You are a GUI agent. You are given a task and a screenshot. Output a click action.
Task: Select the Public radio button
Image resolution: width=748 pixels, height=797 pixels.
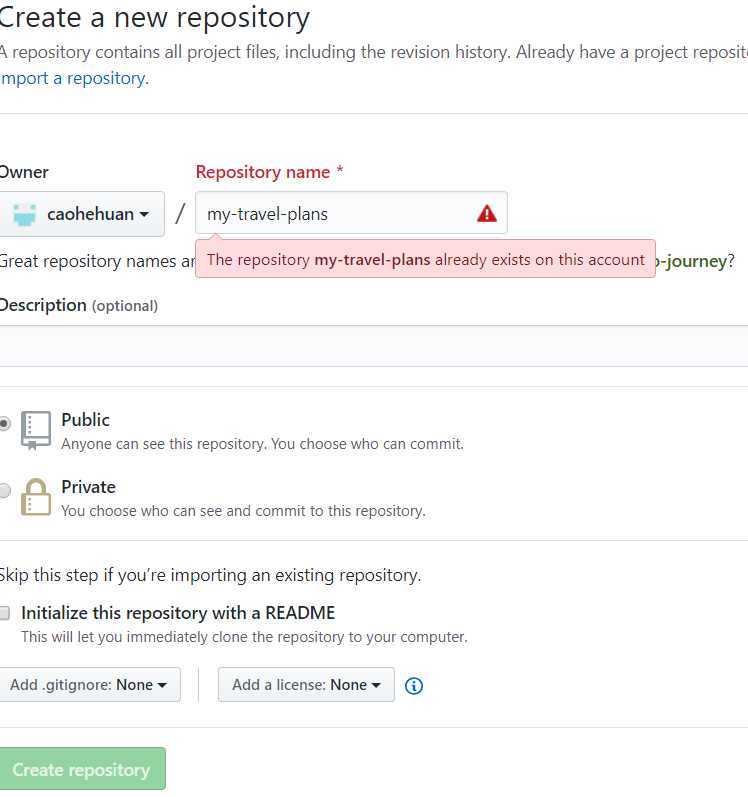[x=4, y=423]
